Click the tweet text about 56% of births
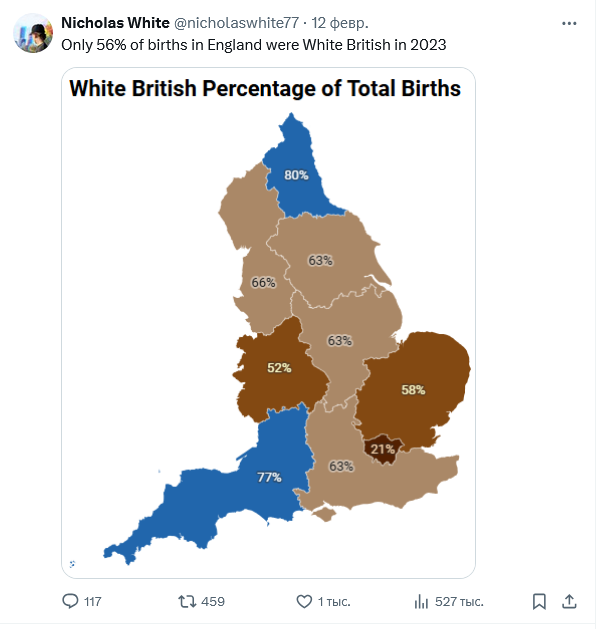597x629 pixels. tap(254, 45)
